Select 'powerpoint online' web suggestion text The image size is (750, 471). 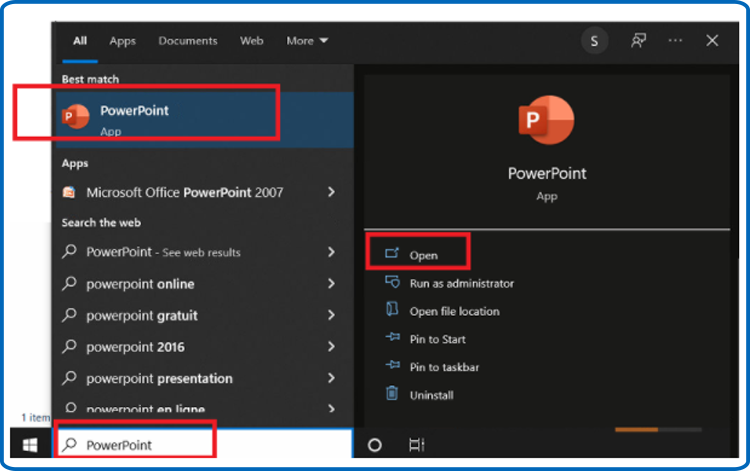[x=140, y=284]
